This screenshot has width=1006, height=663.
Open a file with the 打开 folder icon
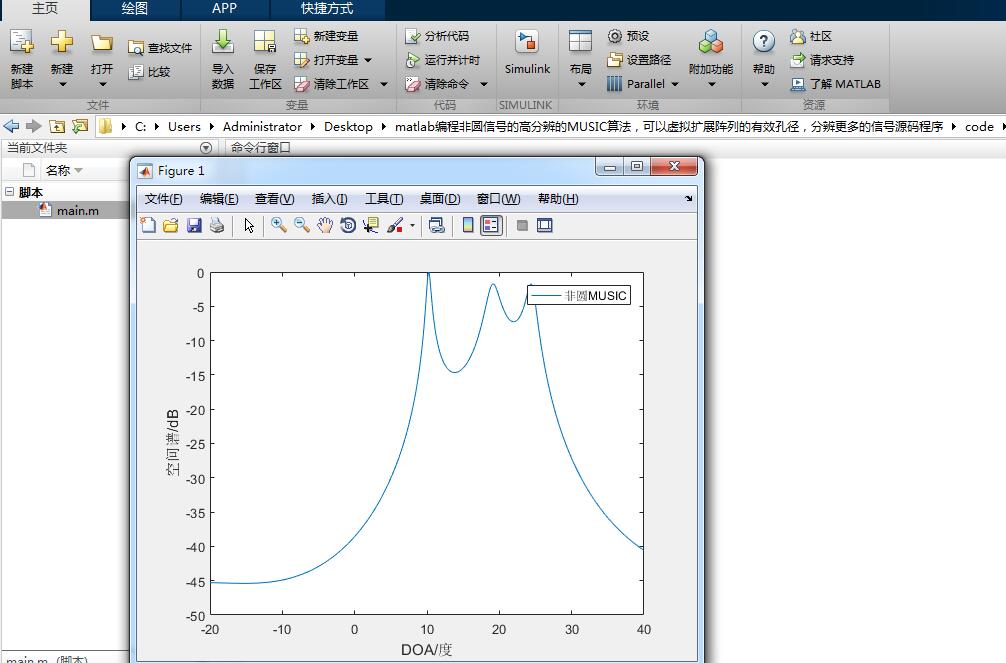(101, 44)
